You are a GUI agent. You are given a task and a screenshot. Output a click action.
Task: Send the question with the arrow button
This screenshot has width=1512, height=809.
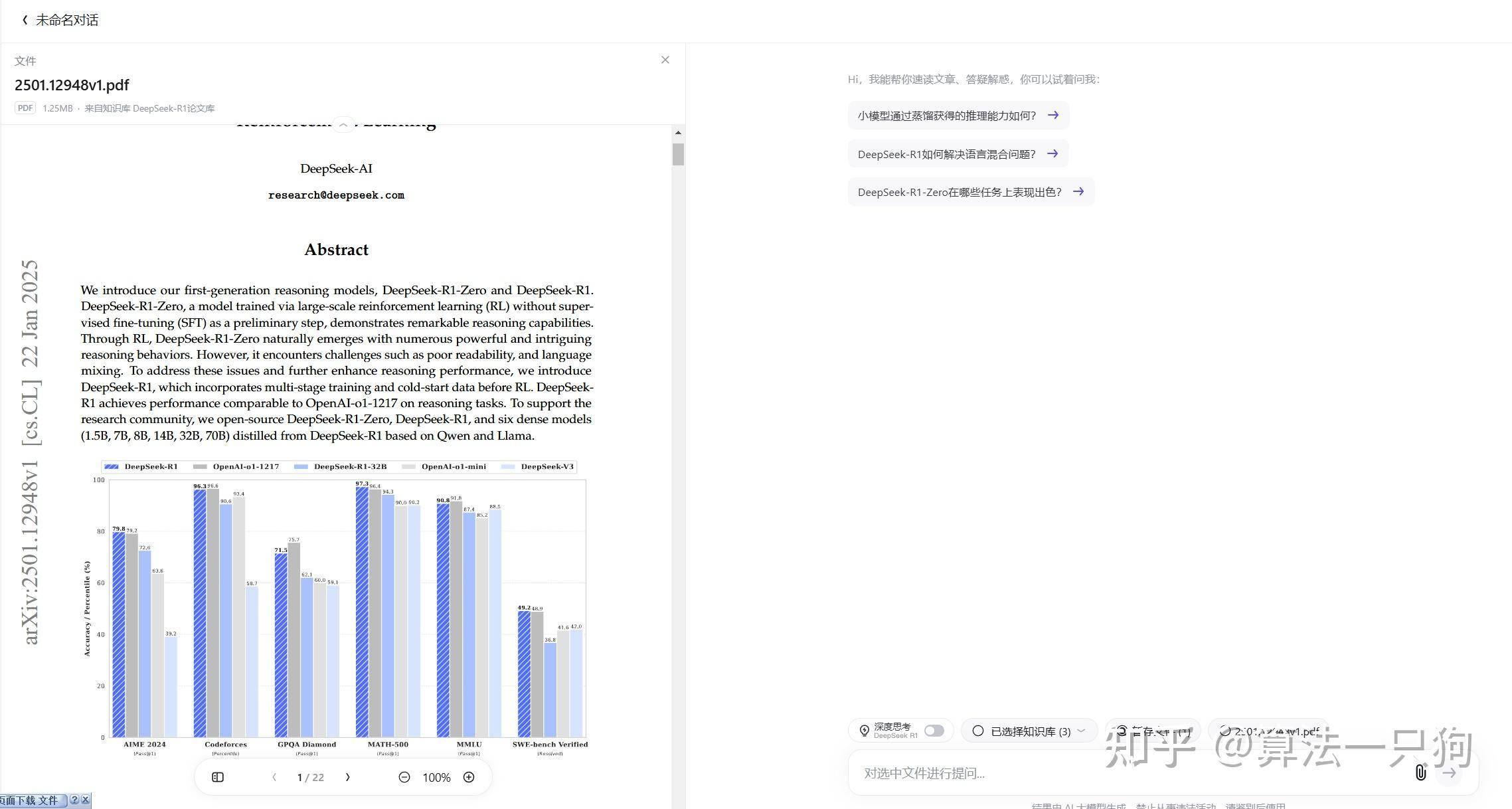[x=1449, y=772]
